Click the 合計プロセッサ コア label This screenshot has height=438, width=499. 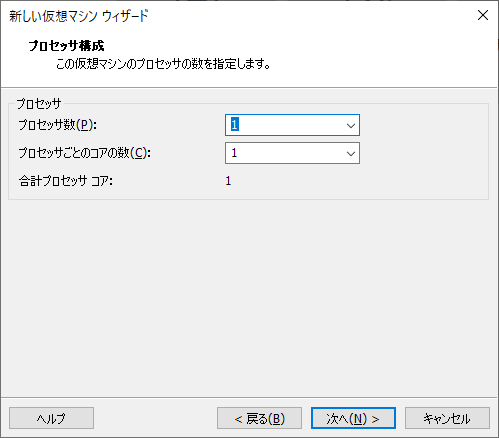coord(66,181)
